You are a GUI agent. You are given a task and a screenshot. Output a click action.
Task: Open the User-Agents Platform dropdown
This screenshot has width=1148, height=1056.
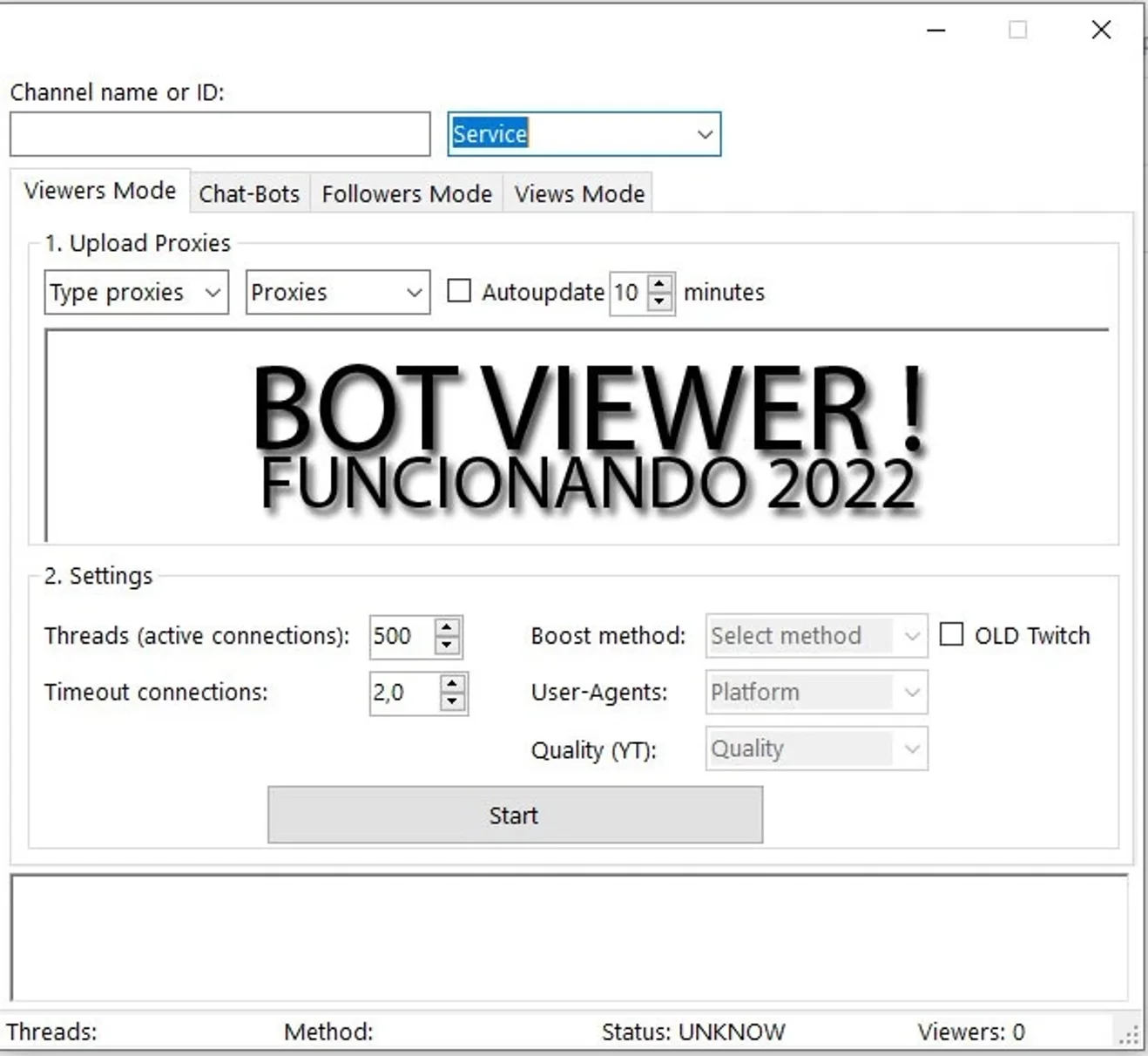click(816, 693)
